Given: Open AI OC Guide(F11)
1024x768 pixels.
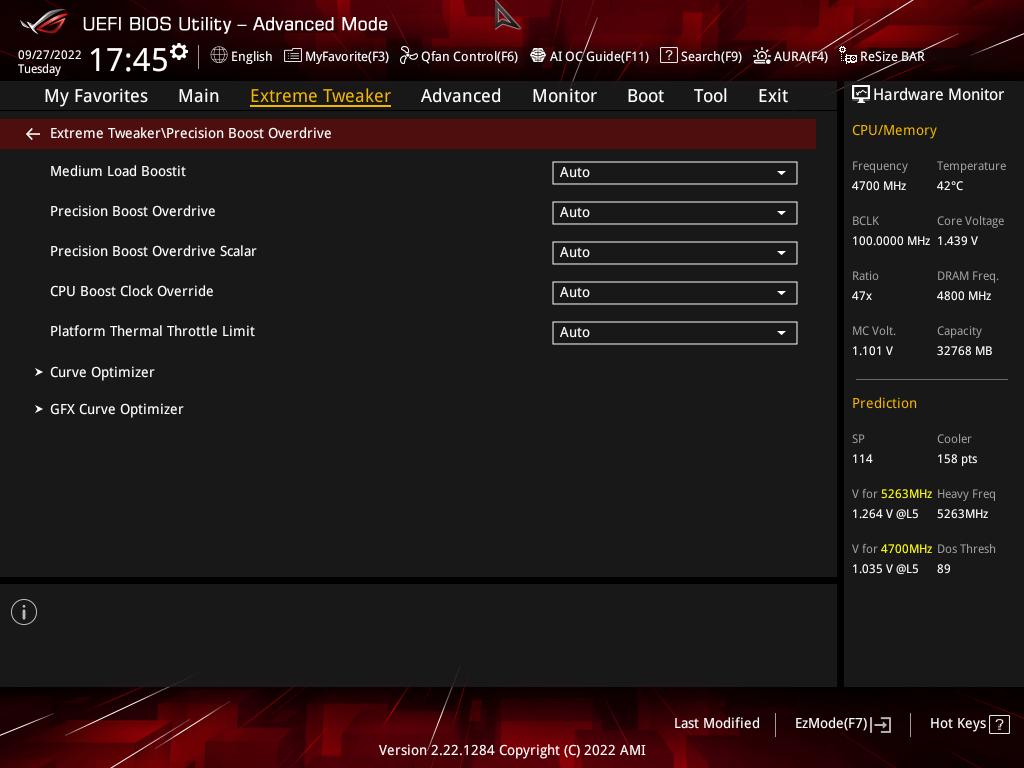Looking at the screenshot, I should tap(589, 56).
